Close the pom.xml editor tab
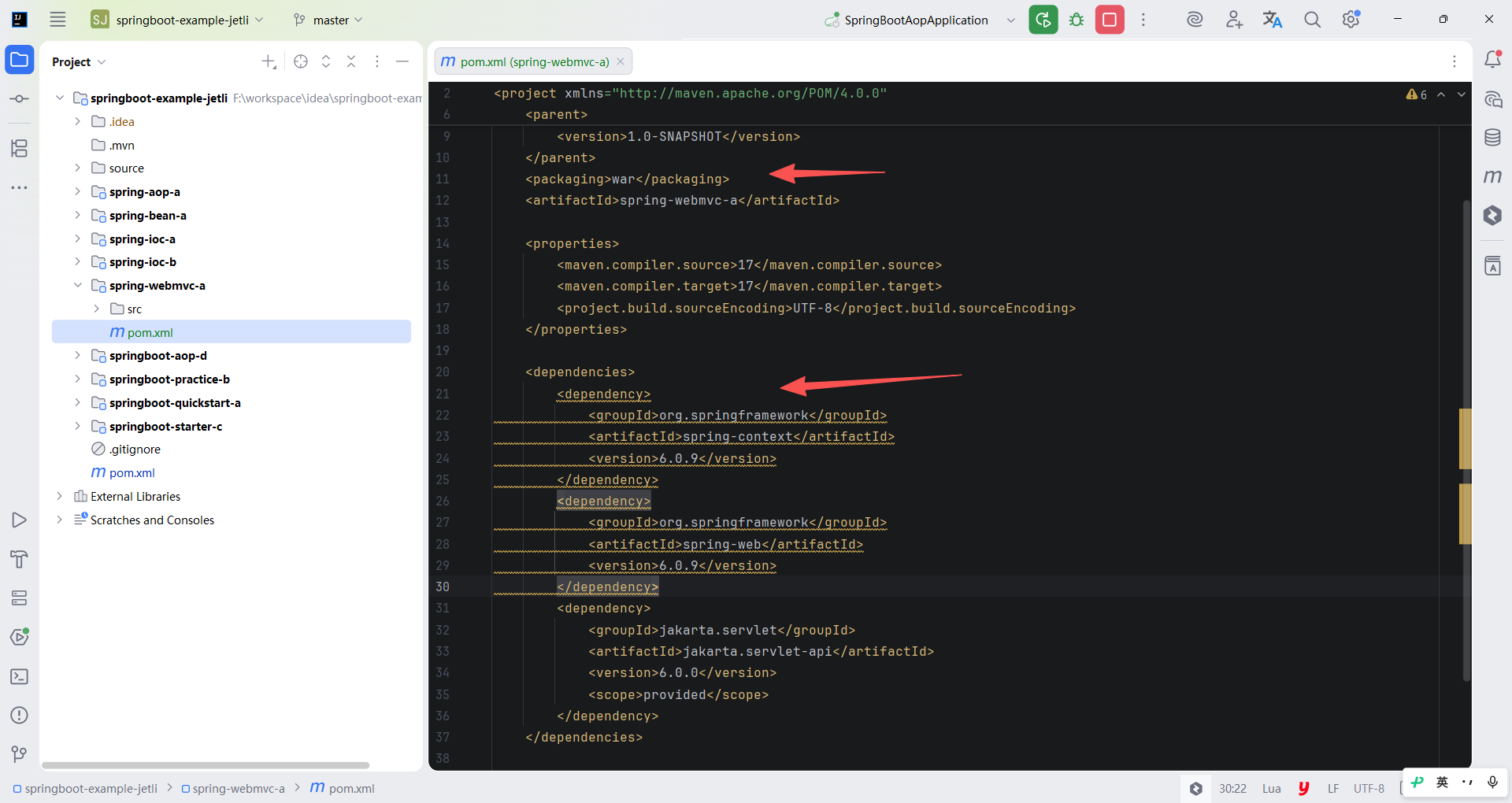Screen dimensions: 1512x803 [x=621, y=61]
